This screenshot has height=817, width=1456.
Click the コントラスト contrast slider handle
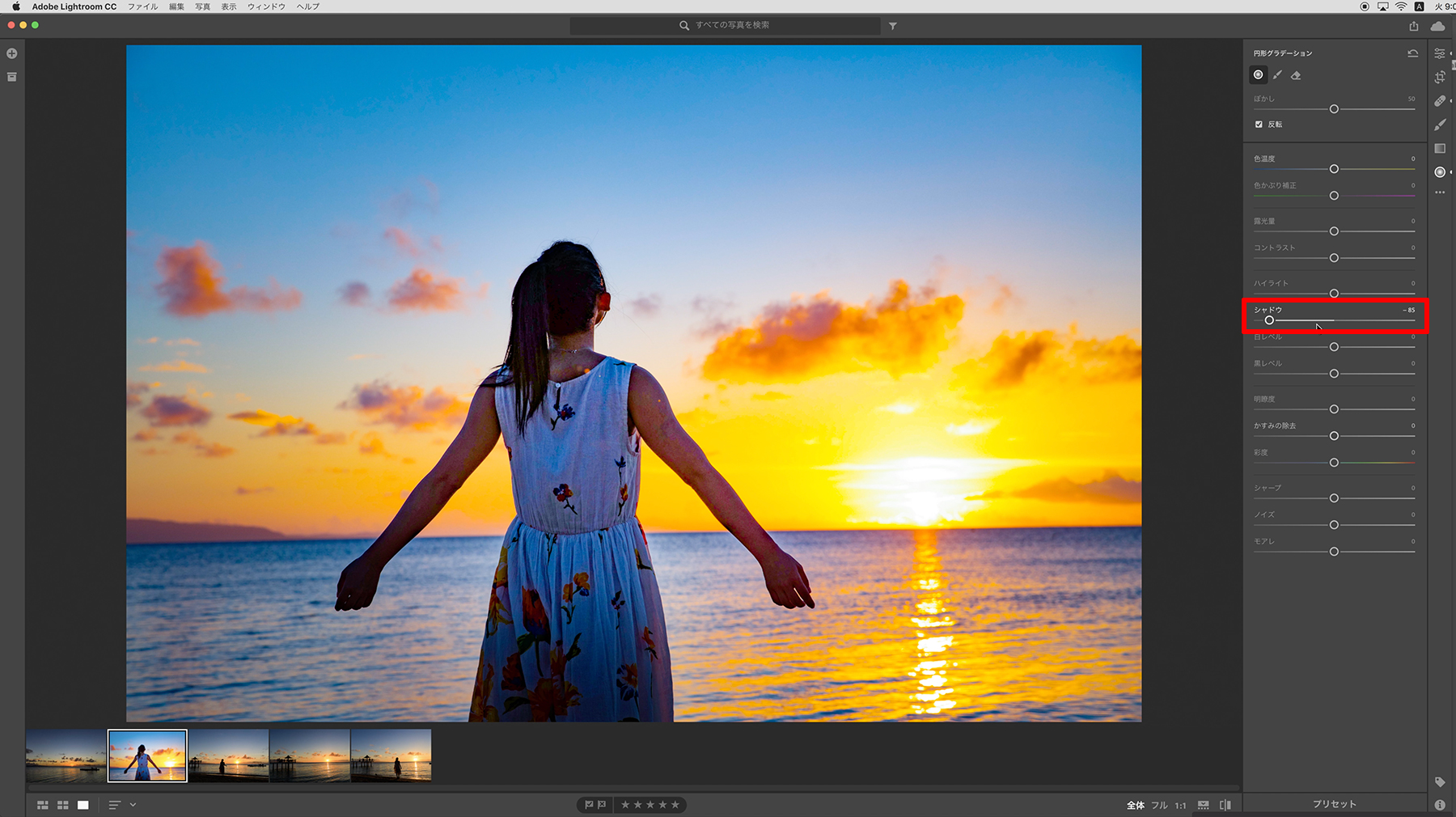1334,258
